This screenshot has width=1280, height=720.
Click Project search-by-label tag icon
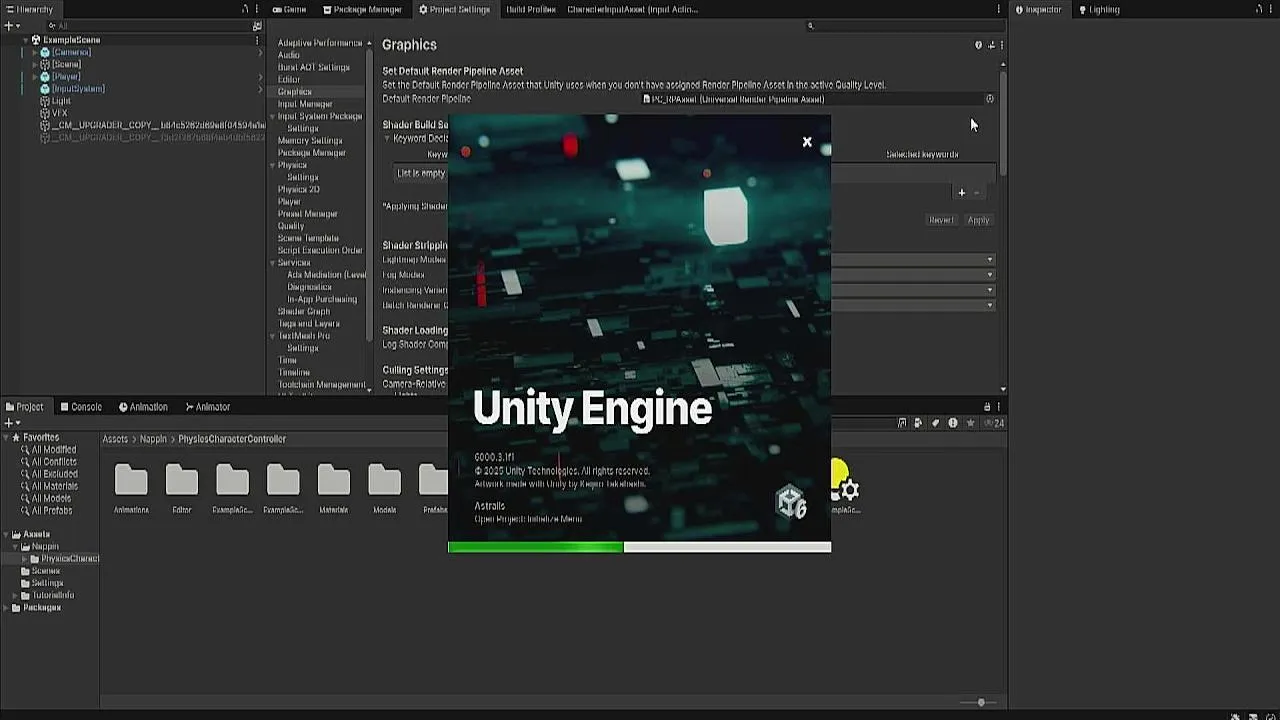[936, 423]
